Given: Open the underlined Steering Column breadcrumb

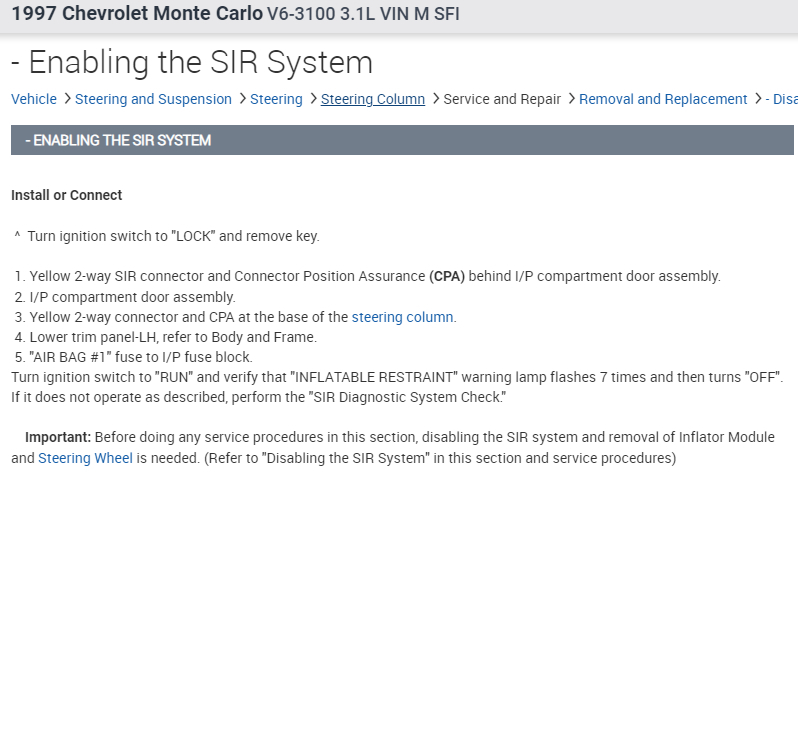Looking at the screenshot, I should pos(373,99).
